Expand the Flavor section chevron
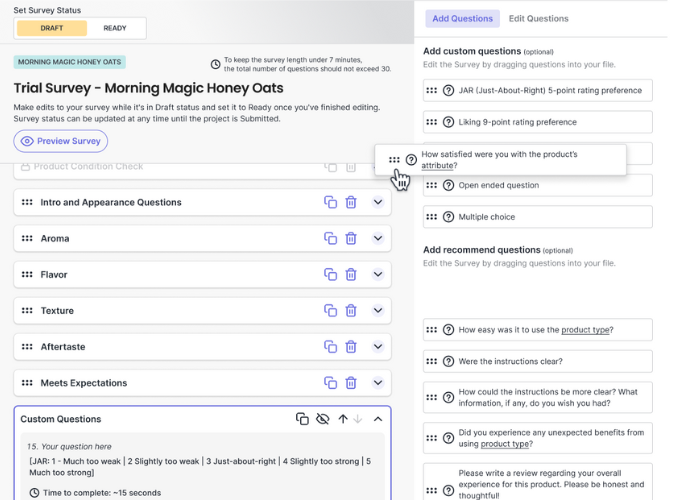The width and height of the screenshot is (690, 500). pos(378,275)
